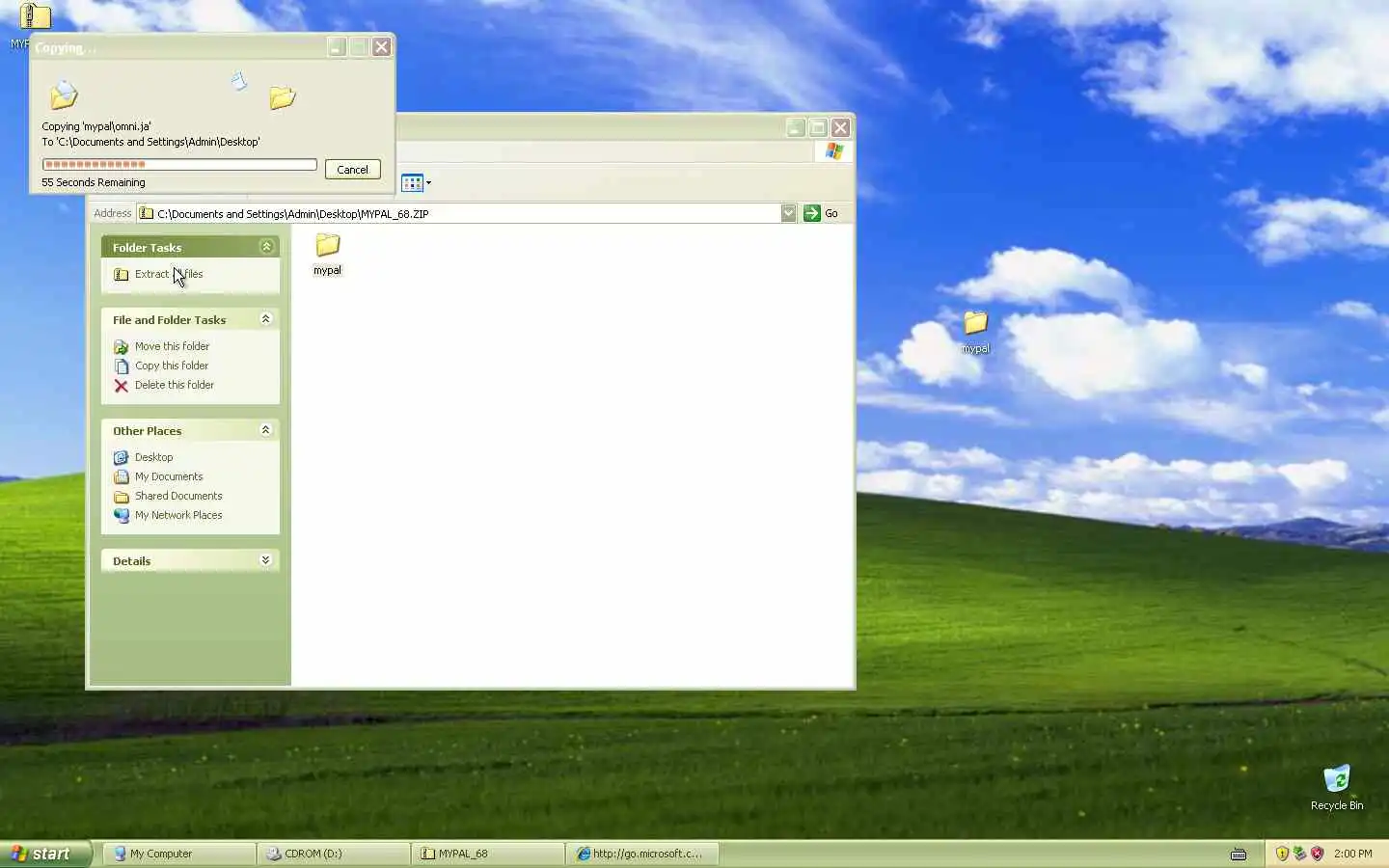The height and width of the screenshot is (868, 1389).
Task: Click the address bar path field
Action: click(x=467, y=213)
